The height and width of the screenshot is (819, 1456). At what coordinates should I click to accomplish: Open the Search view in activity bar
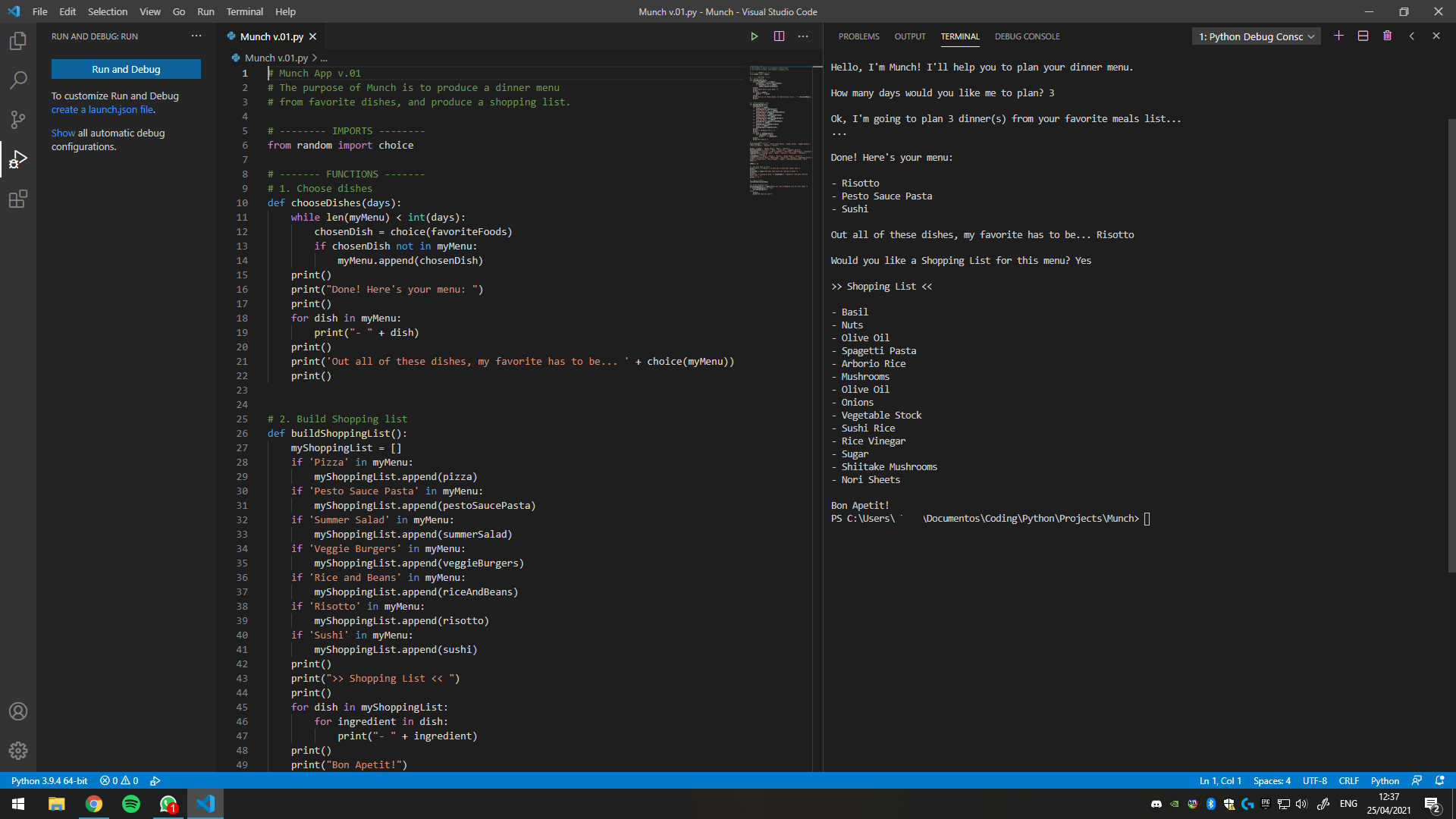[x=18, y=80]
